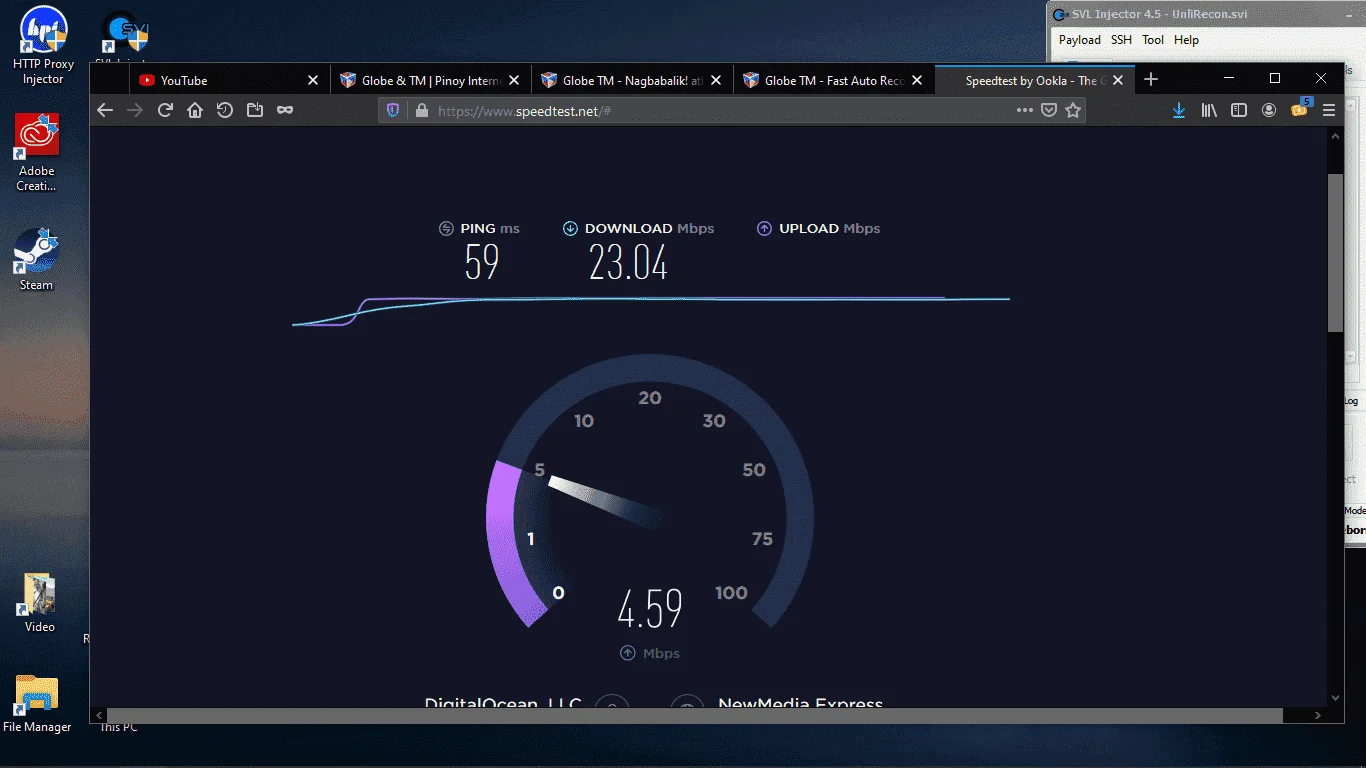1366x768 pixels.
Task: Open the Firefox account avatar icon
Action: click(x=1269, y=110)
